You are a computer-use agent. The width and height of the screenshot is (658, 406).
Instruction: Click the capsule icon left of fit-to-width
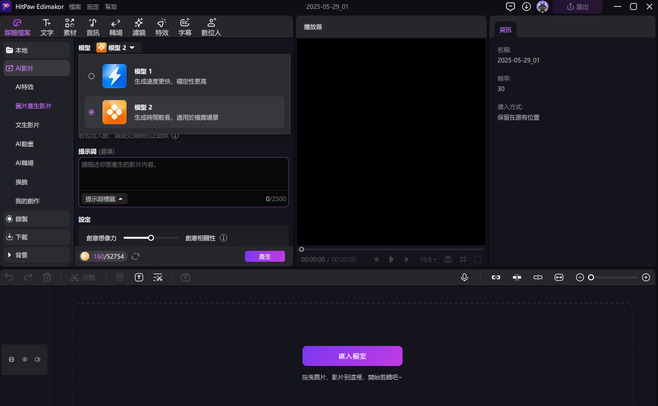point(538,278)
